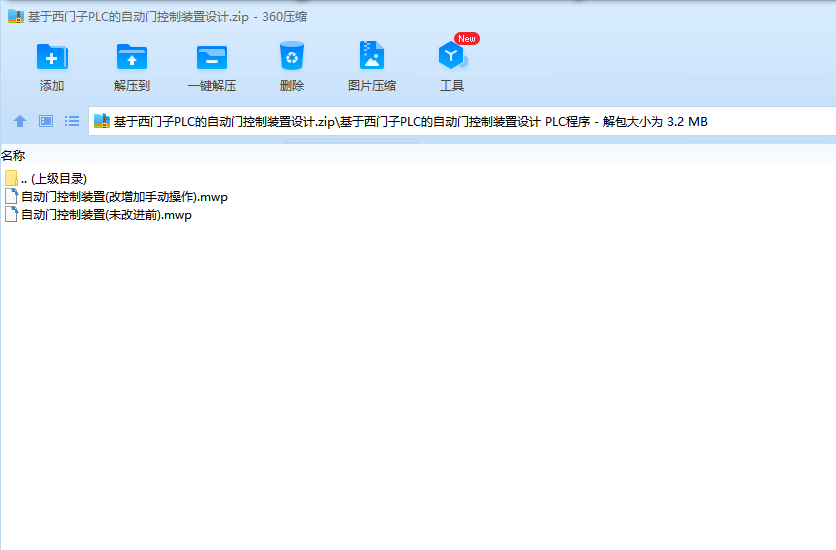Click the file icon of 改增加手动操作.mwp
This screenshot has height=550, width=836.
11,196
